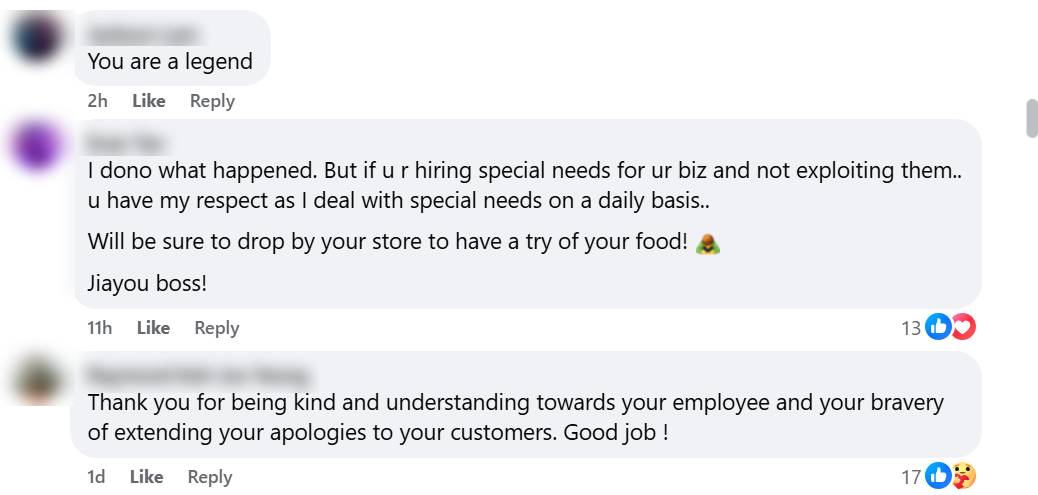Open the 2h timestamp link
The height and width of the screenshot is (495, 1038).
coord(97,101)
